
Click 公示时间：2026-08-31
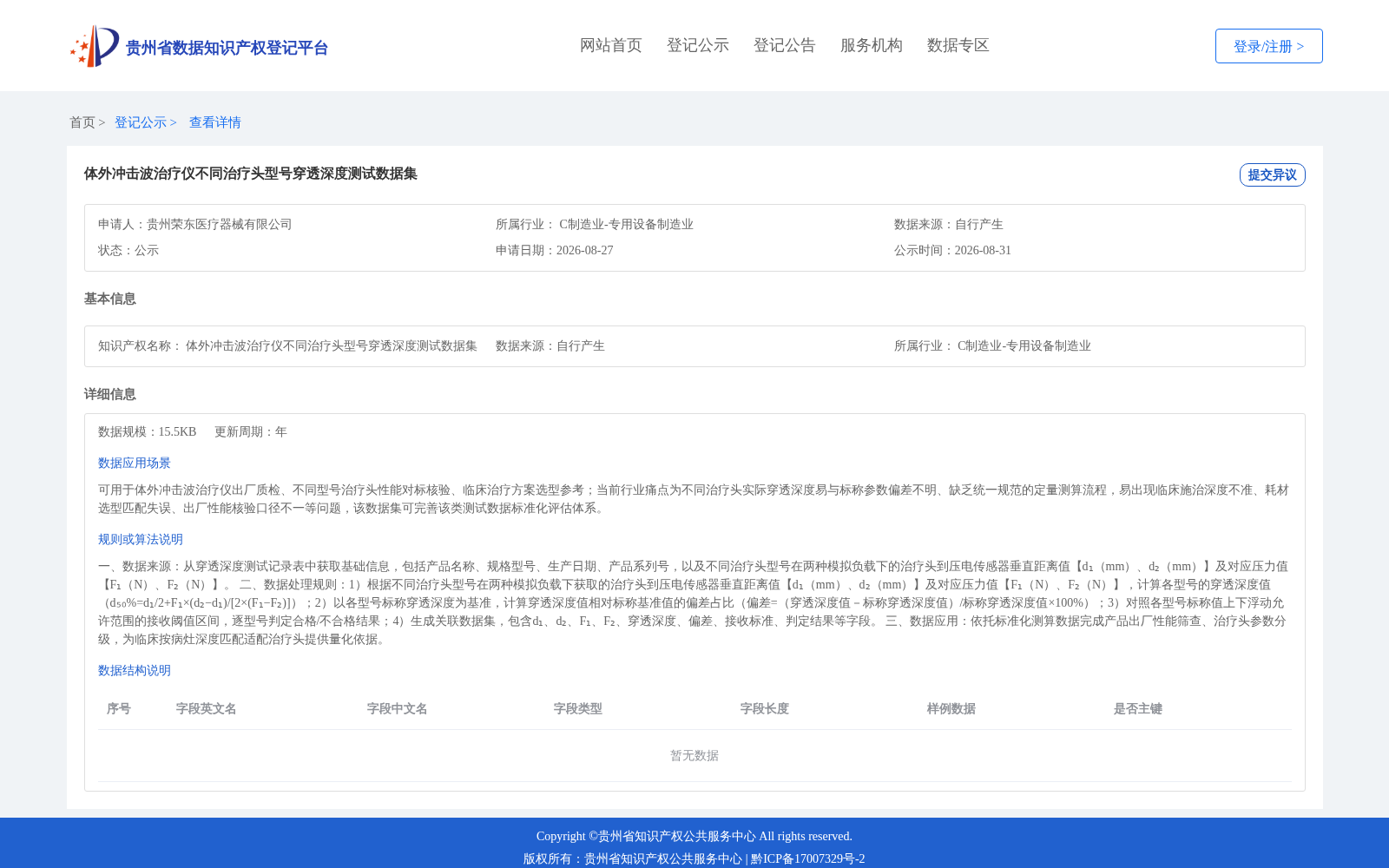(953, 250)
